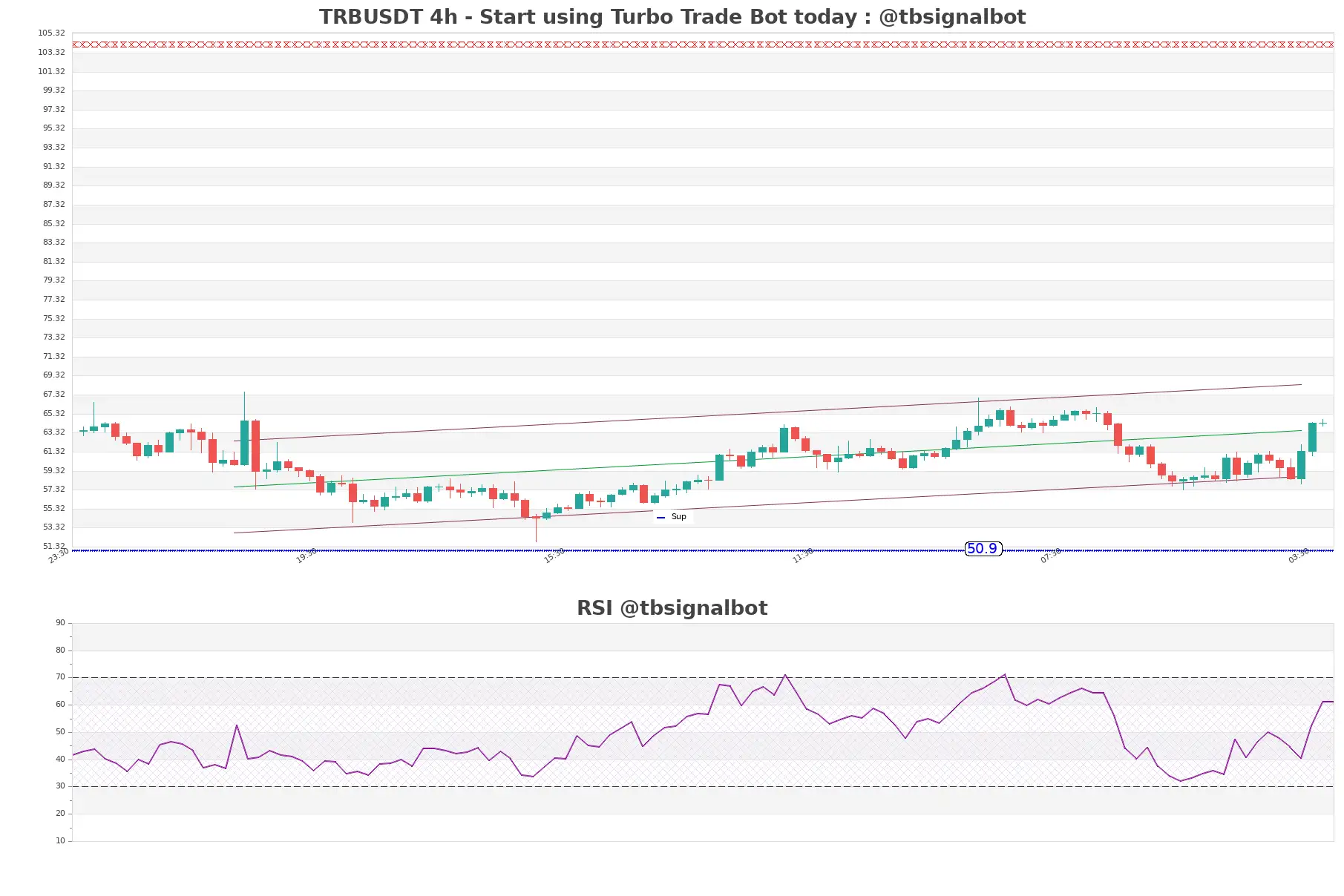Click the 71.32 price axis label
This screenshot has height=896, width=1344.
click(54, 357)
